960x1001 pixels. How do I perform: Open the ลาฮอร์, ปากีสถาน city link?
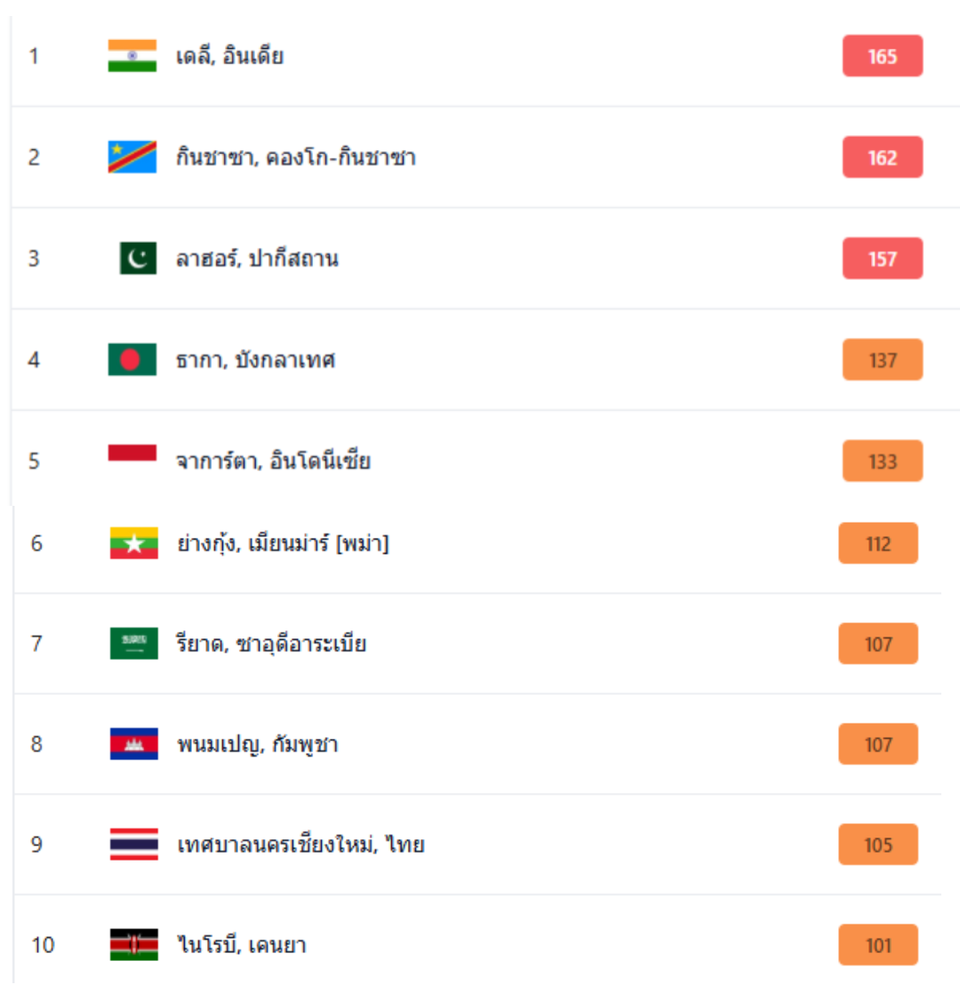coord(256,259)
